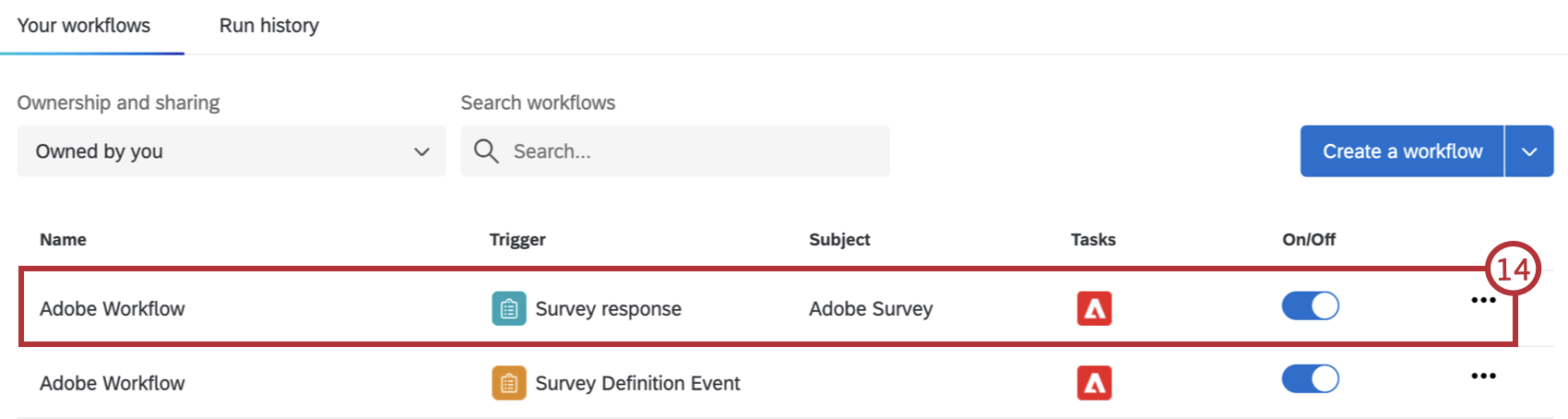Click the Survey Definition Event trigger icon
Screen dimensions: 1568x419
click(509, 383)
